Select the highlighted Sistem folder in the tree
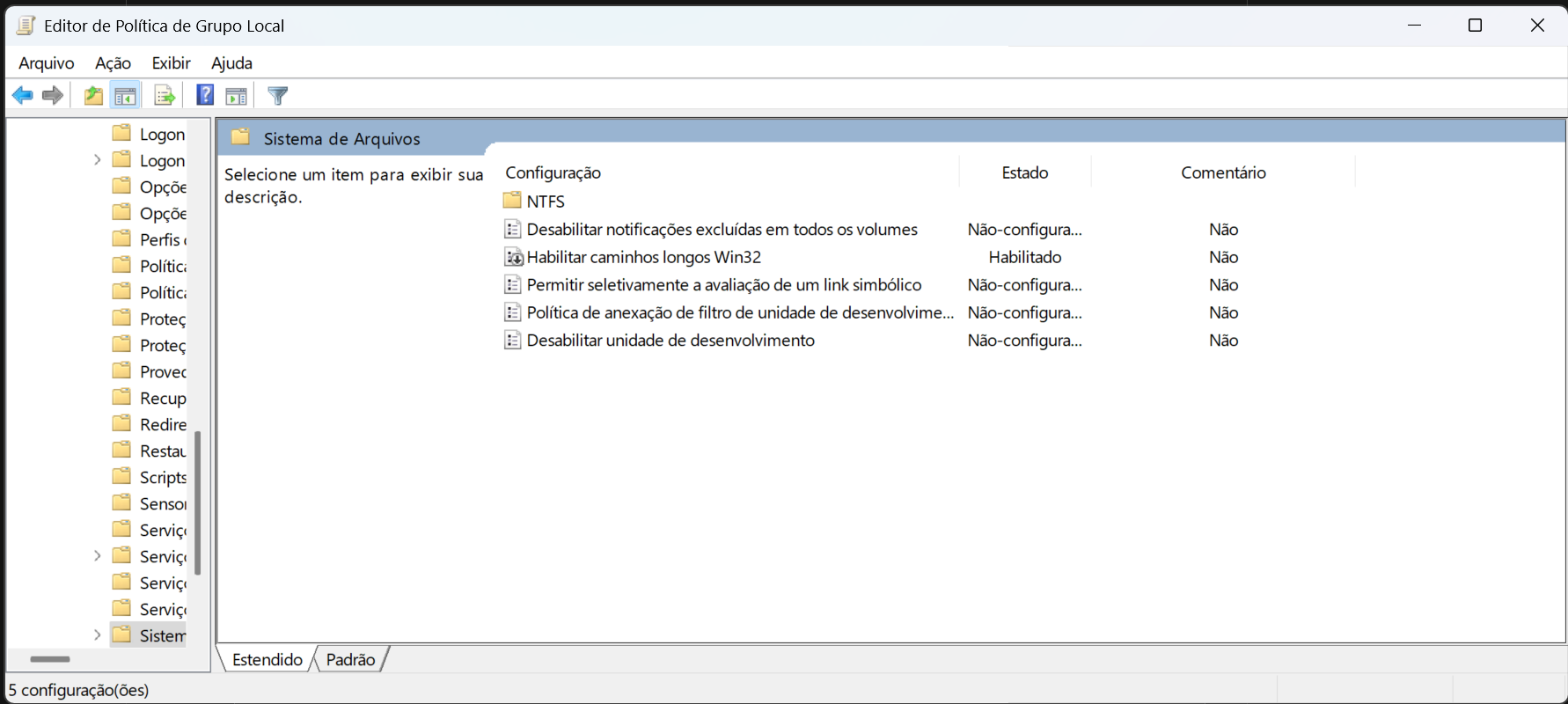The width and height of the screenshot is (1568, 704). coord(149,635)
